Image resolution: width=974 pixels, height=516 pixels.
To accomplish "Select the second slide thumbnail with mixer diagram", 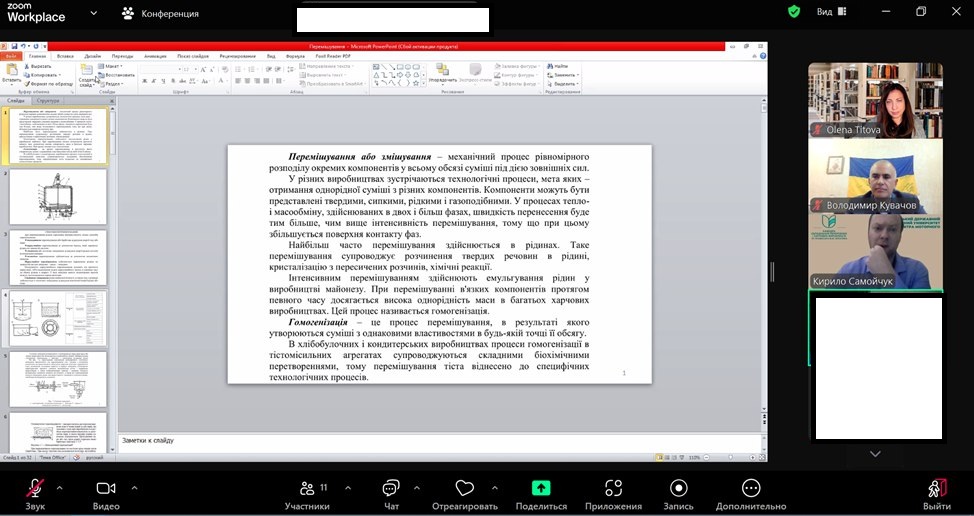I will coord(58,197).
